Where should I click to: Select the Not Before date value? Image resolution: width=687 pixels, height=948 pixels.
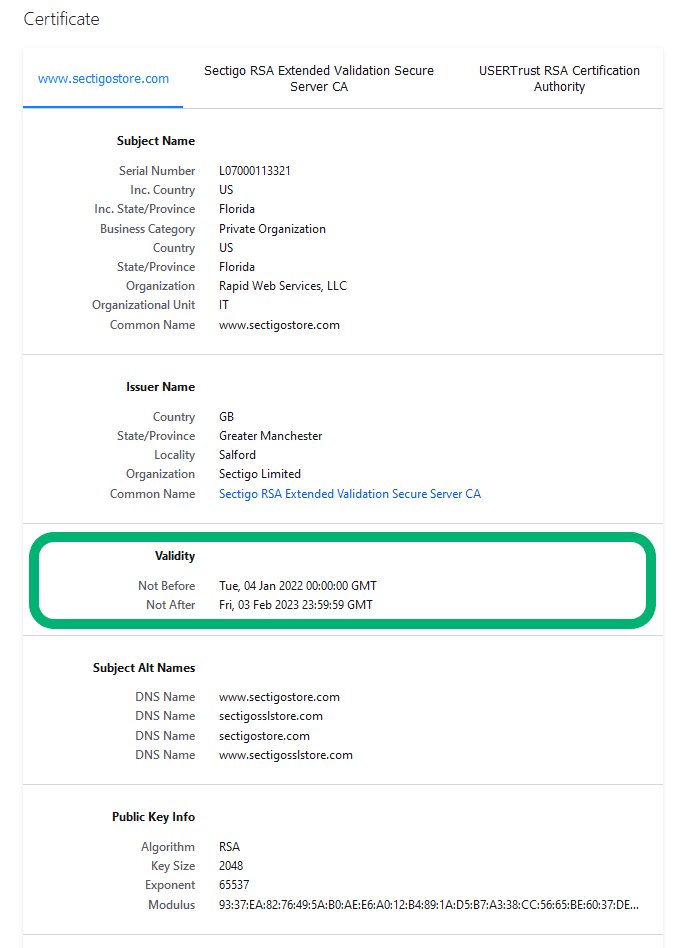click(x=298, y=586)
